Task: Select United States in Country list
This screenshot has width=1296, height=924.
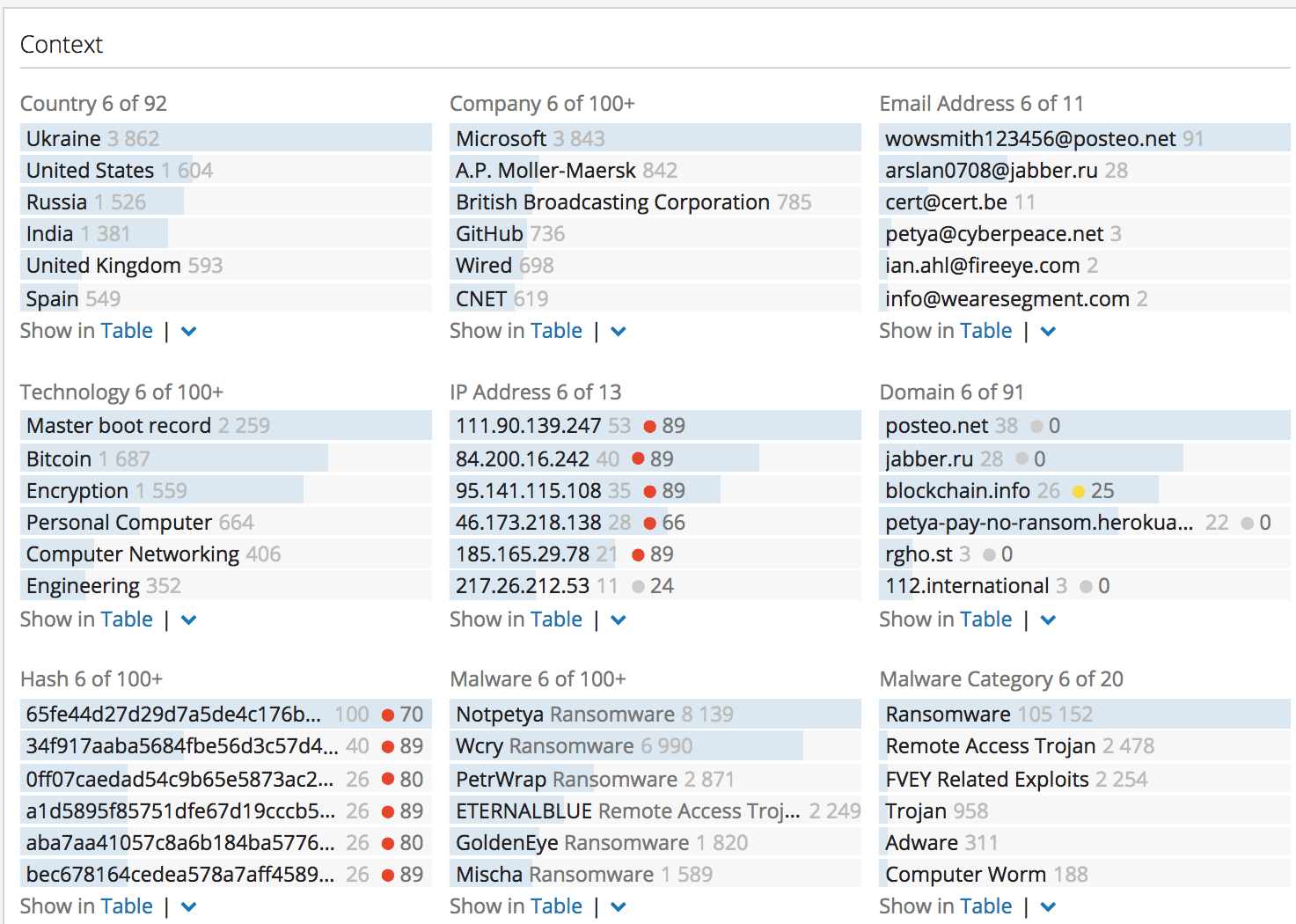Action: click(226, 170)
